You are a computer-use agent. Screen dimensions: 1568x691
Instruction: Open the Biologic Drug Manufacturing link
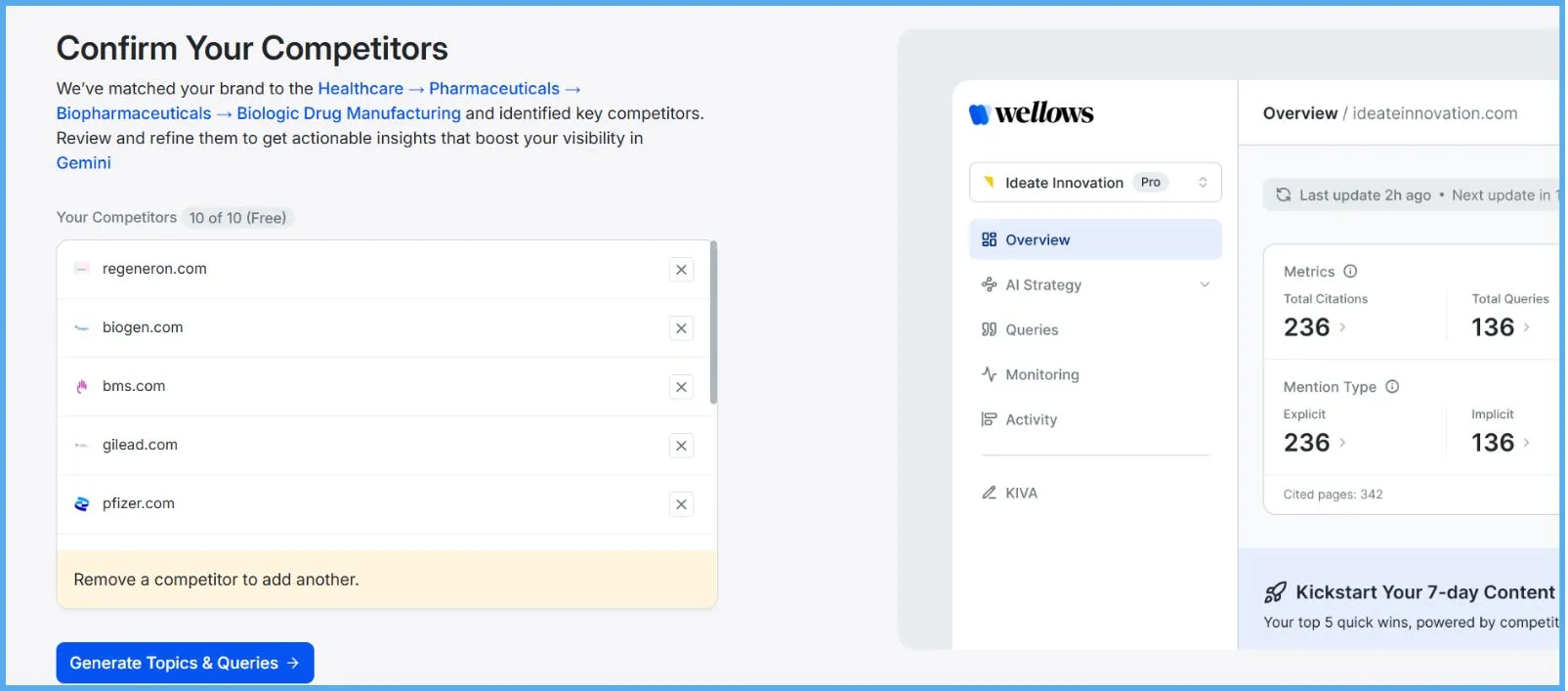349,113
